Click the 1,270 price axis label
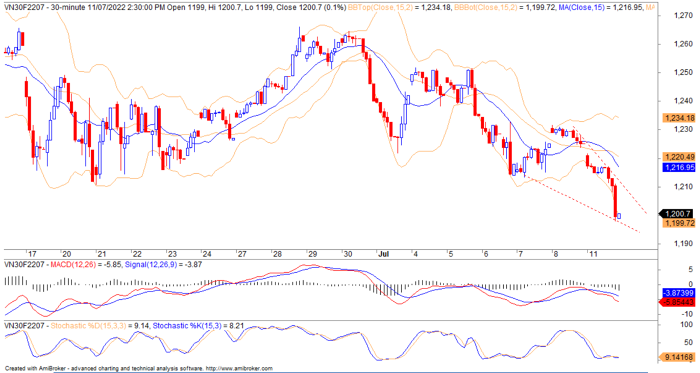Image resolution: width=700 pixels, height=373 pixels. coord(683,16)
